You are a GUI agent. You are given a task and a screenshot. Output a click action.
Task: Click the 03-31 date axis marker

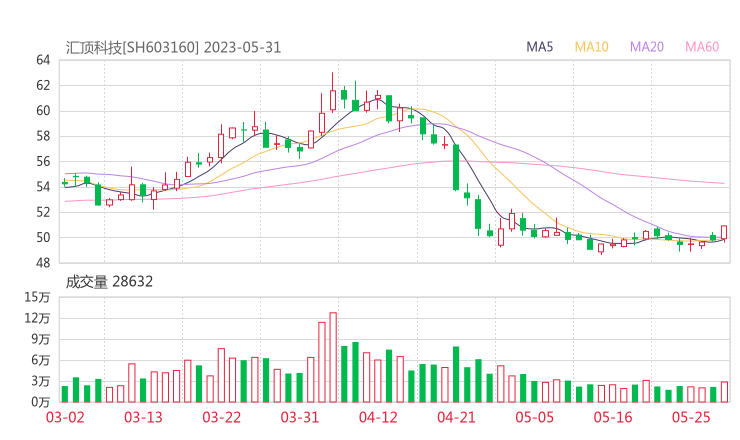(299, 417)
